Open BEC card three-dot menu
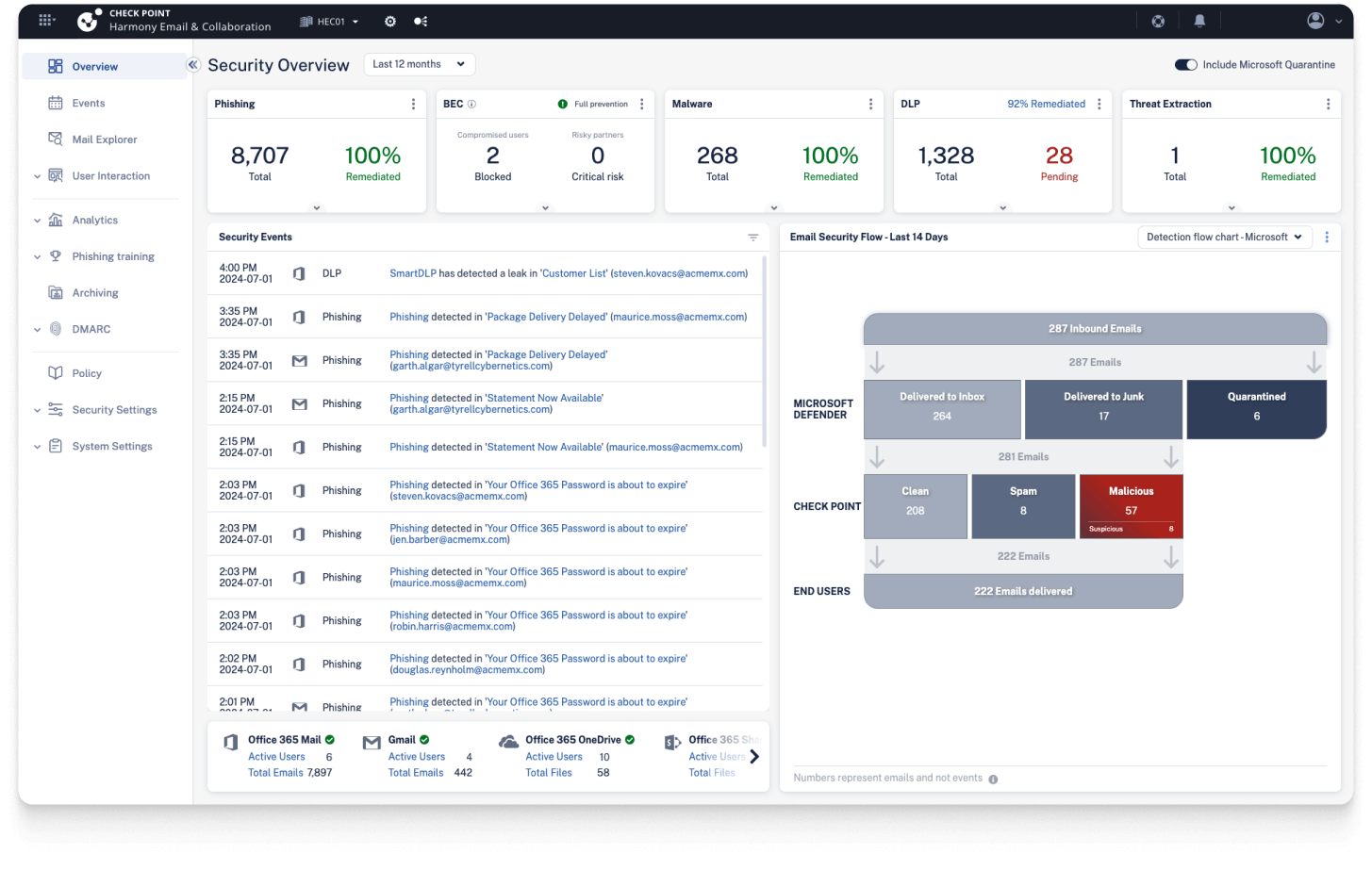The height and width of the screenshot is (870, 1372). [642, 104]
